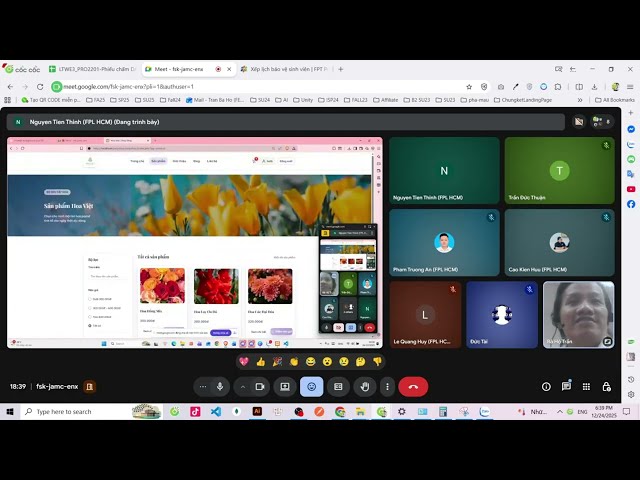The width and height of the screenshot is (640, 480).
Task: Open a new browser tab with plus
Action: (340, 69)
